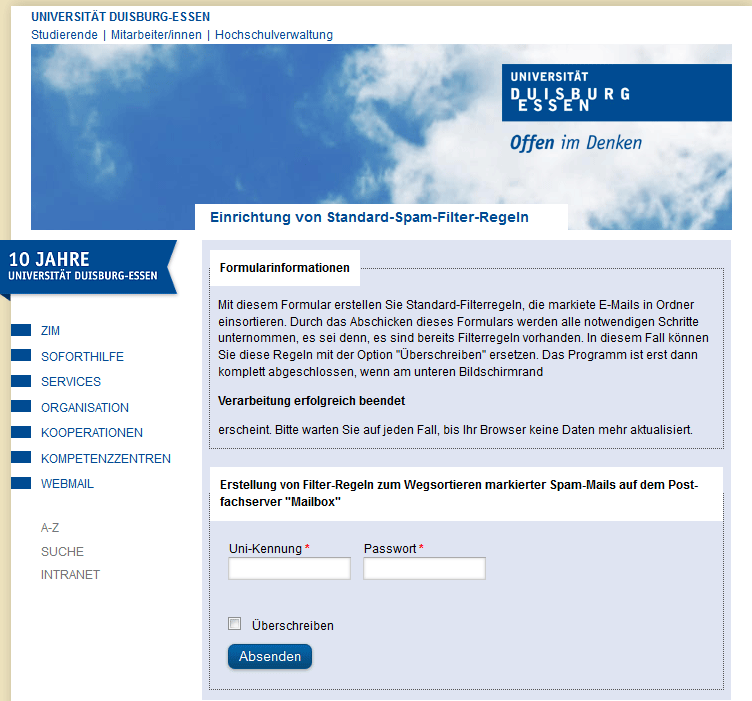The height and width of the screenshot is (701, 752).
Task: Navigate to Kooperationen section
Action: tap(92, 433)
